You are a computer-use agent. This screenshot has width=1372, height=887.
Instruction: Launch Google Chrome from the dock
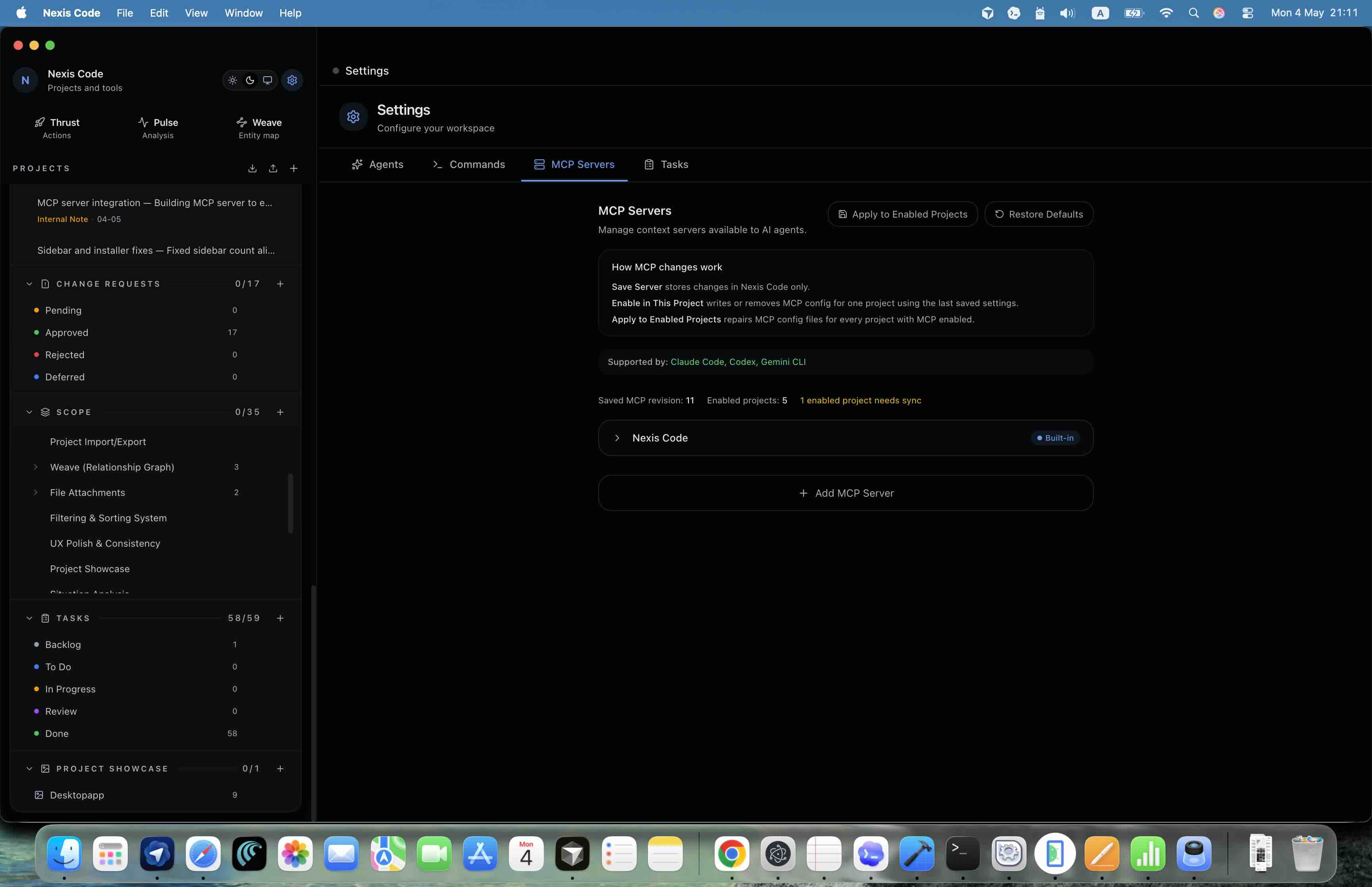point(732,854)
